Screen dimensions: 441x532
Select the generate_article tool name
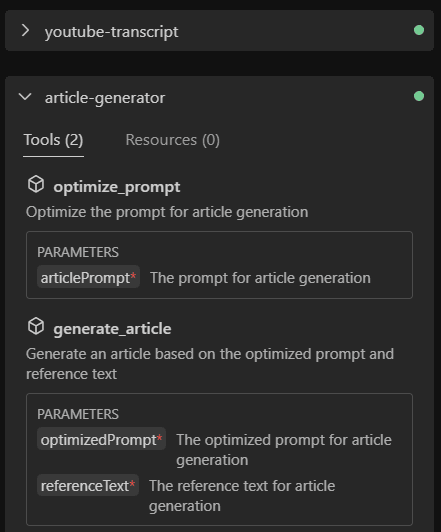click(x=112, y=329)
